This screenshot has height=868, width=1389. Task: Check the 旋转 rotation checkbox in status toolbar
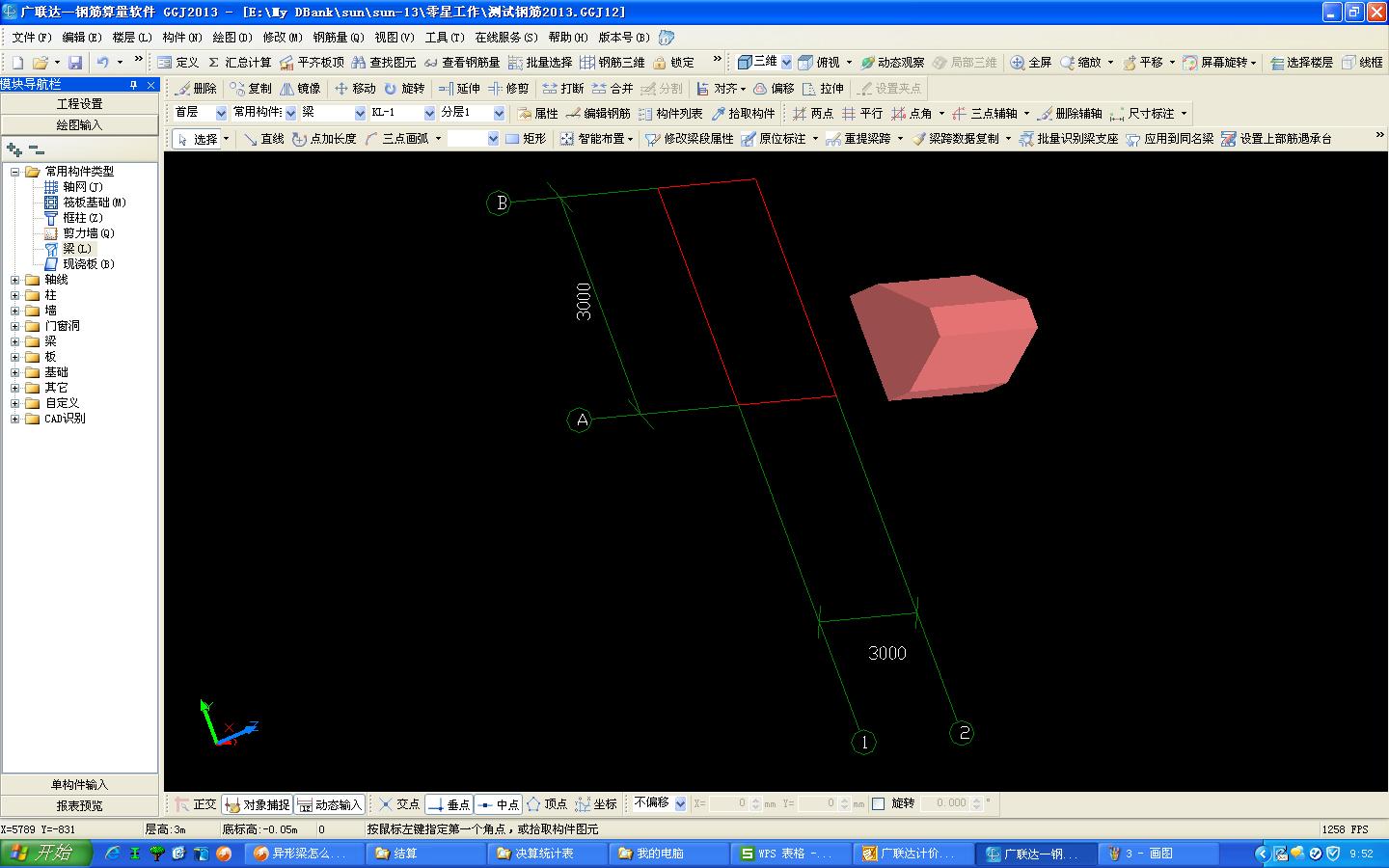click(x=878, y=803)
